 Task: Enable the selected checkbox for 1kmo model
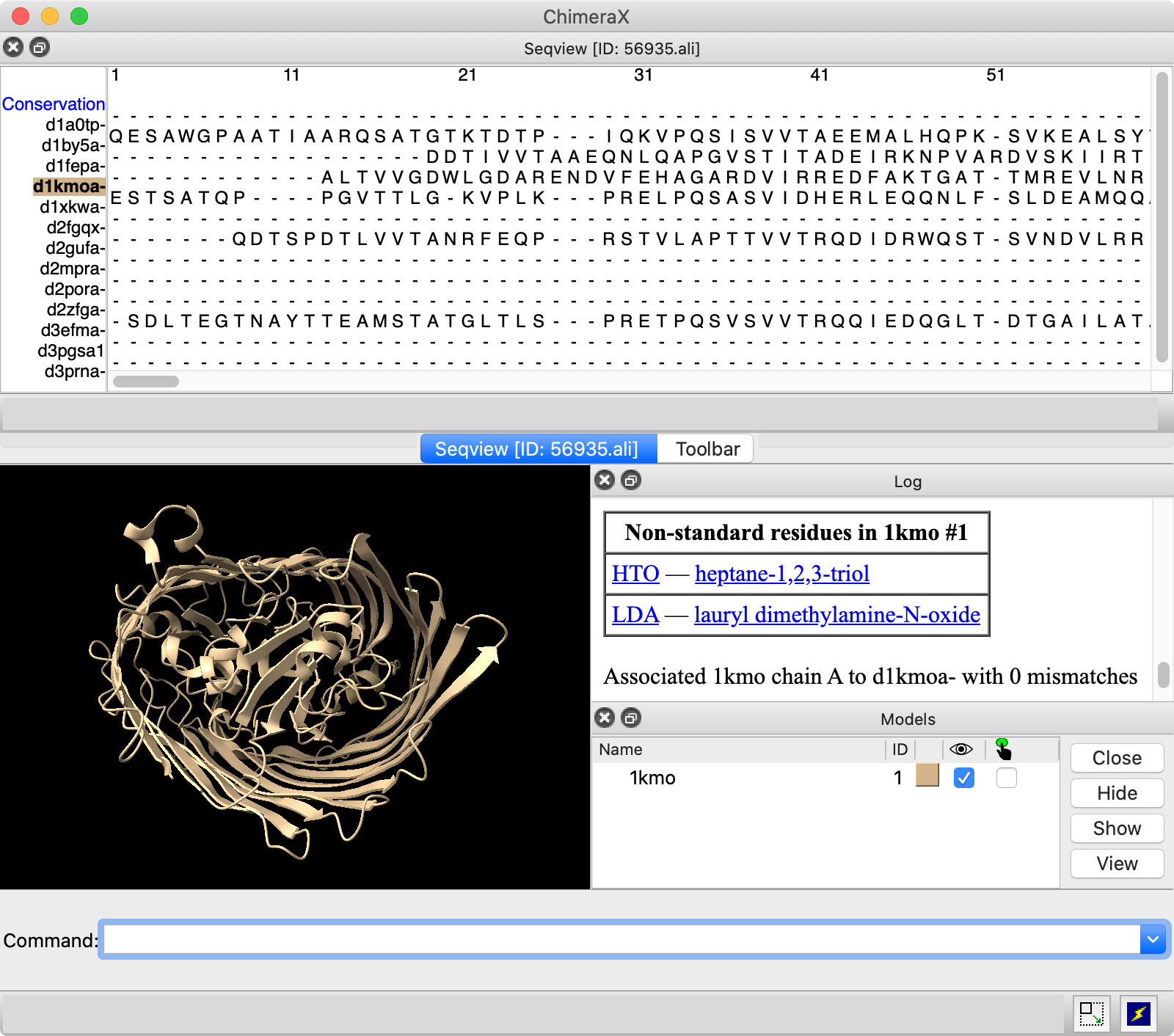point(1007,778)
